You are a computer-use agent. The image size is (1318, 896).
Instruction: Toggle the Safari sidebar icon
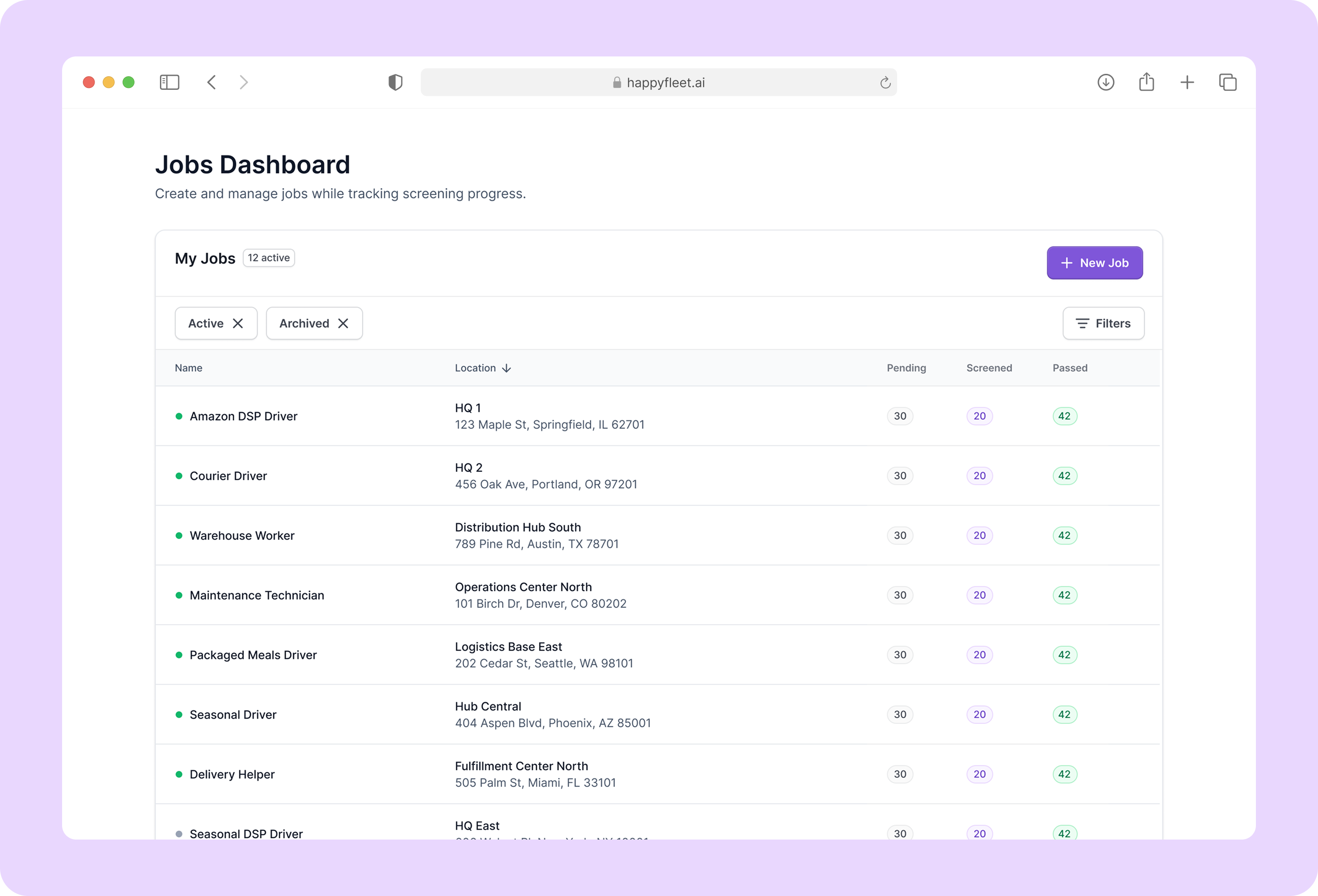tap(169, 82)
